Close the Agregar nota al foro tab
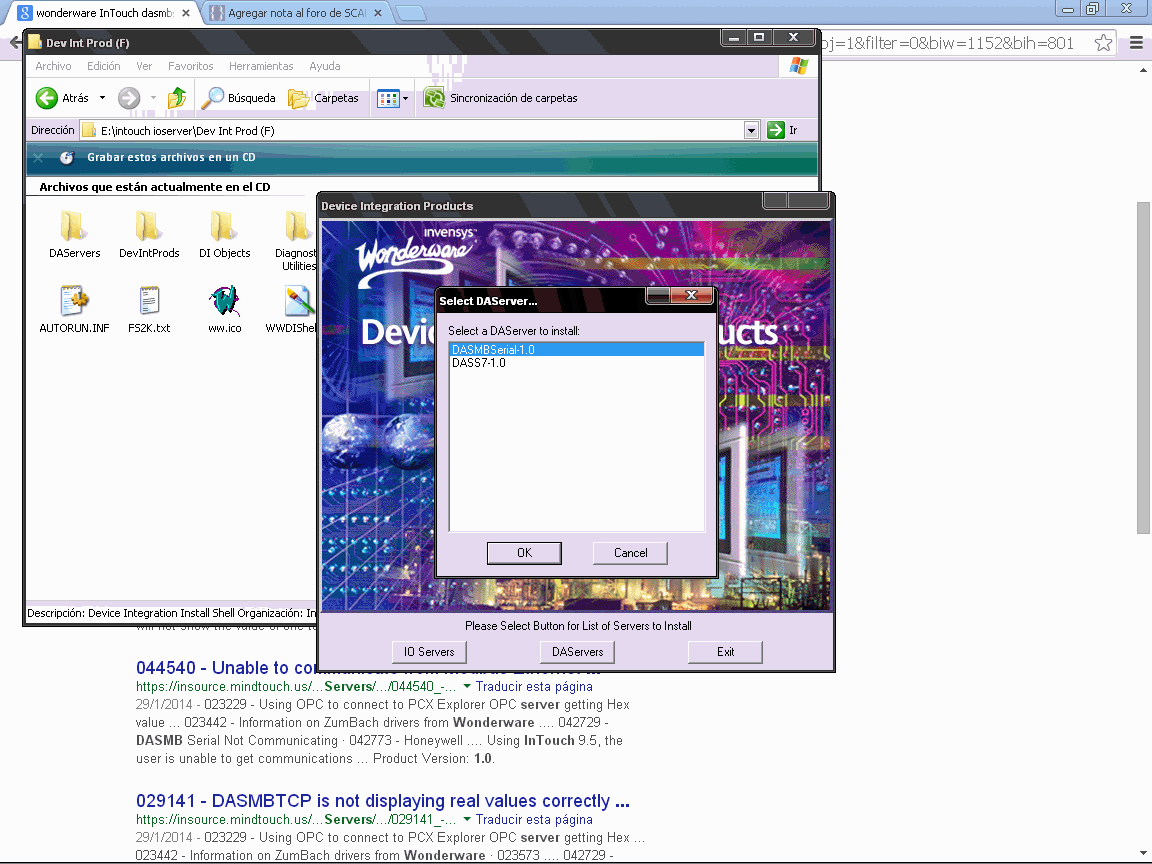 pyautogui.click(x=378, y=13)
